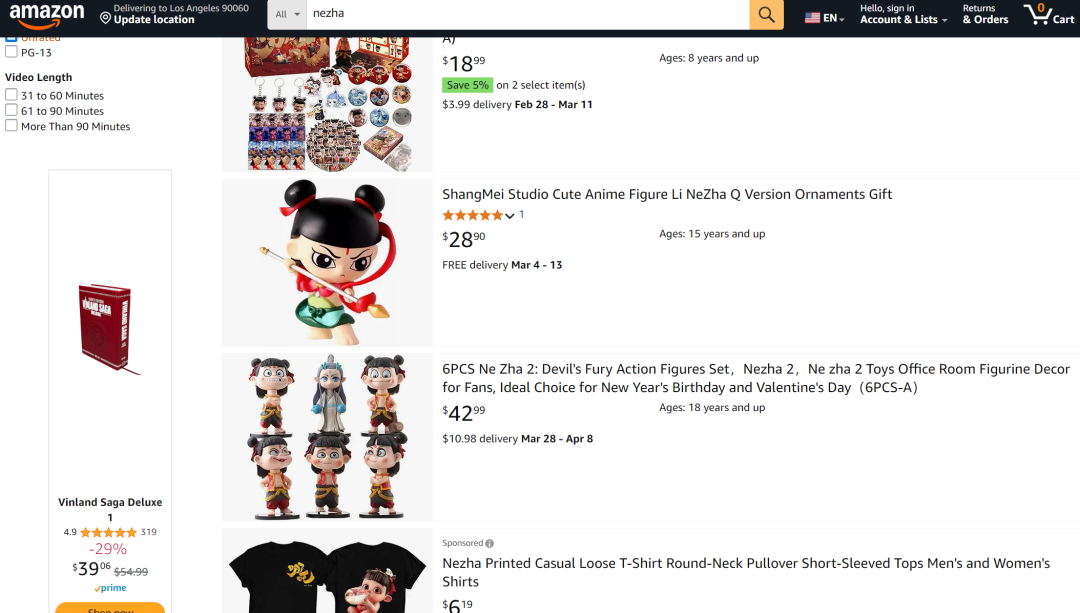Viewport: 1080px width, 613px height.
Task: Click the Vinland Saga star rating
Action: [108, 532]
